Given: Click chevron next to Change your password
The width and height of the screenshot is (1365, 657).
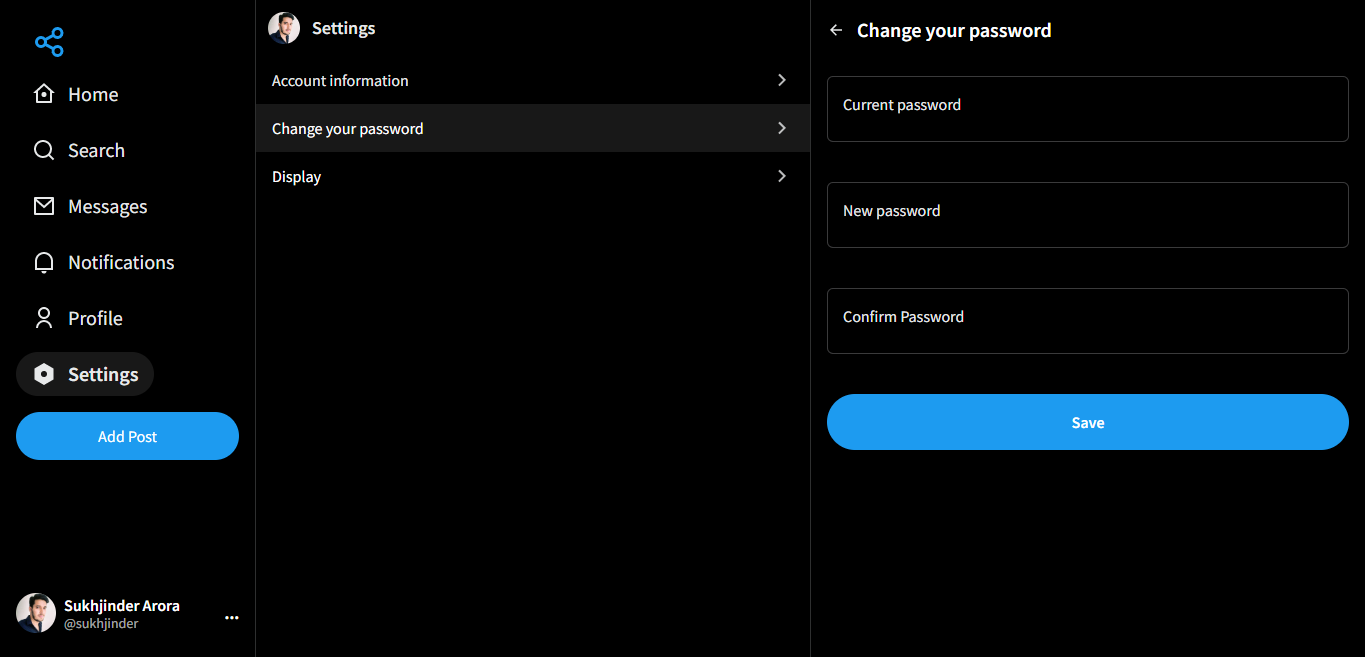Looking at the screenshot, I should (782, 128).
